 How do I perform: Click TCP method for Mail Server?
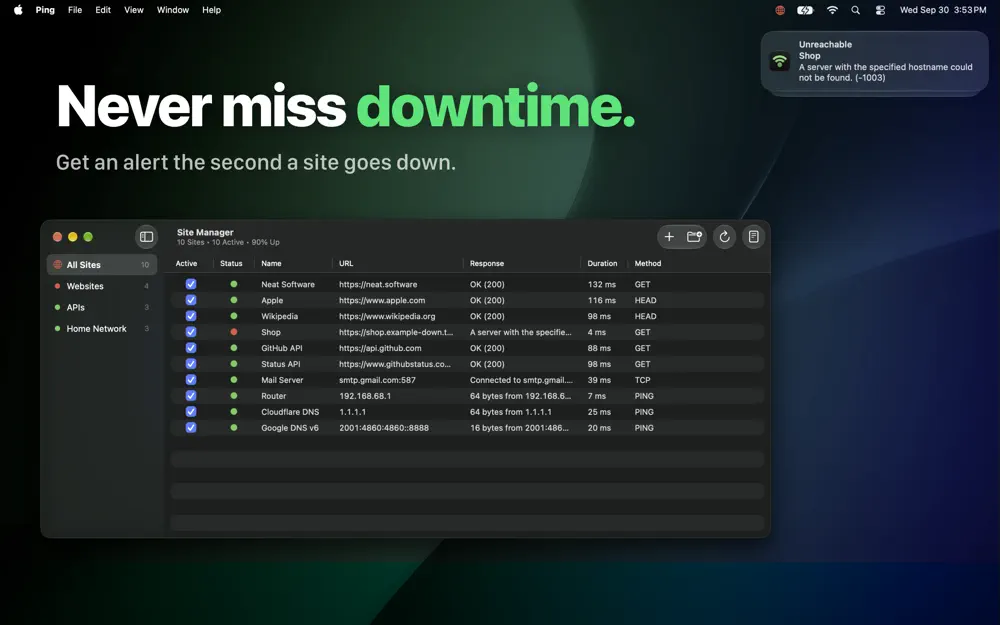[642, 380]
